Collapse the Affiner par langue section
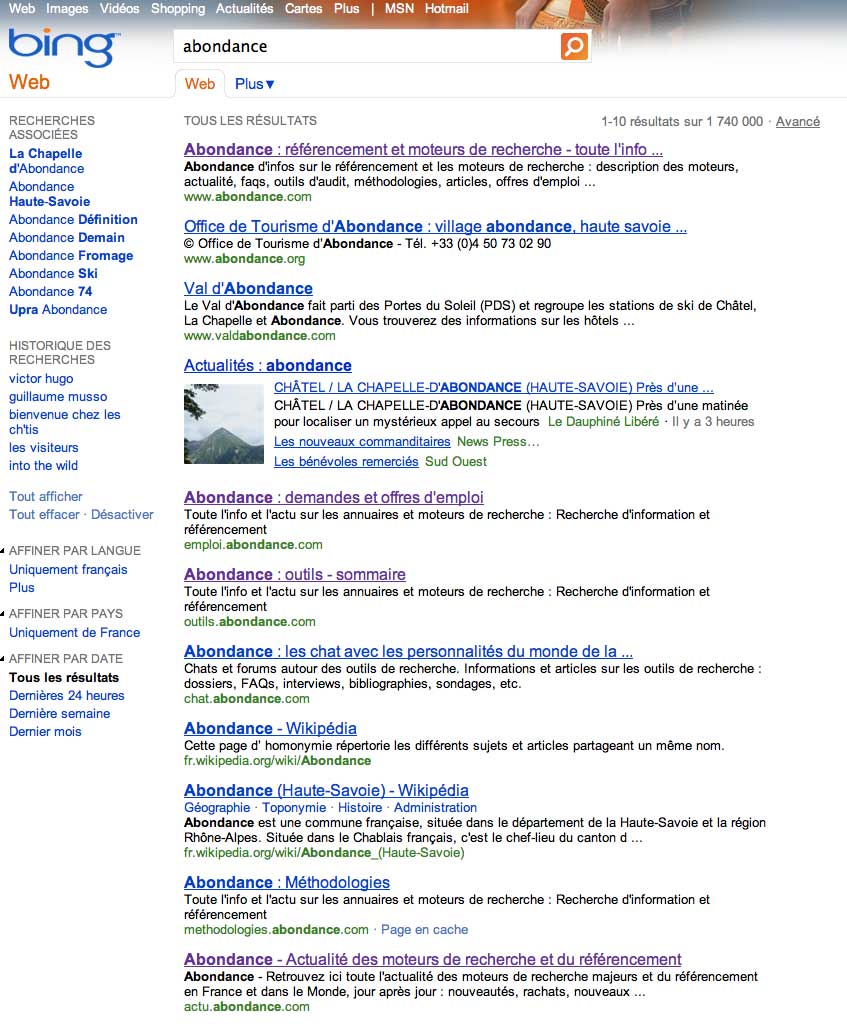847x1027 pixels. (x=3, y=551)
